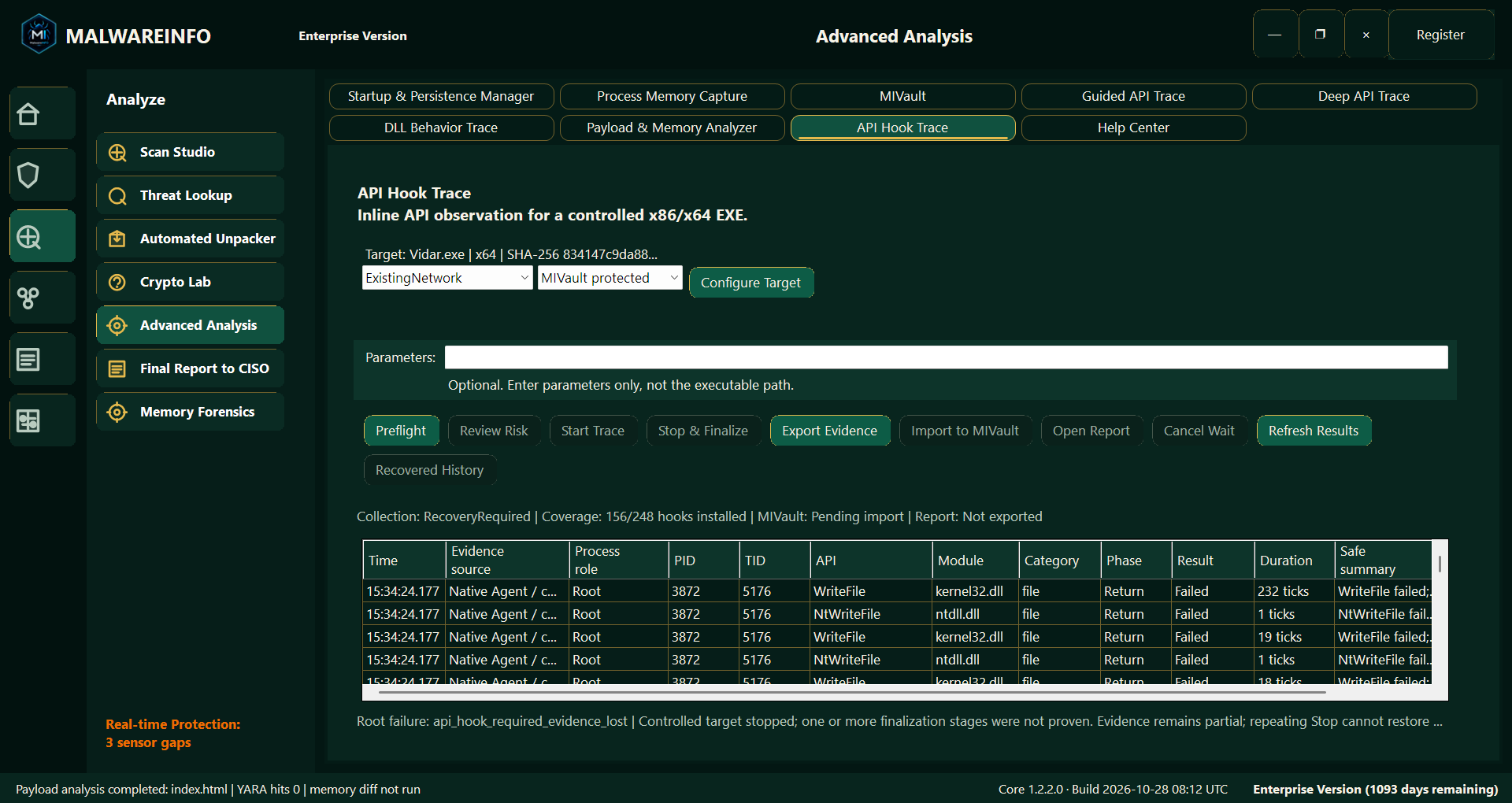
Task: Open Final Report to CISO
Action: pos(191,368)
